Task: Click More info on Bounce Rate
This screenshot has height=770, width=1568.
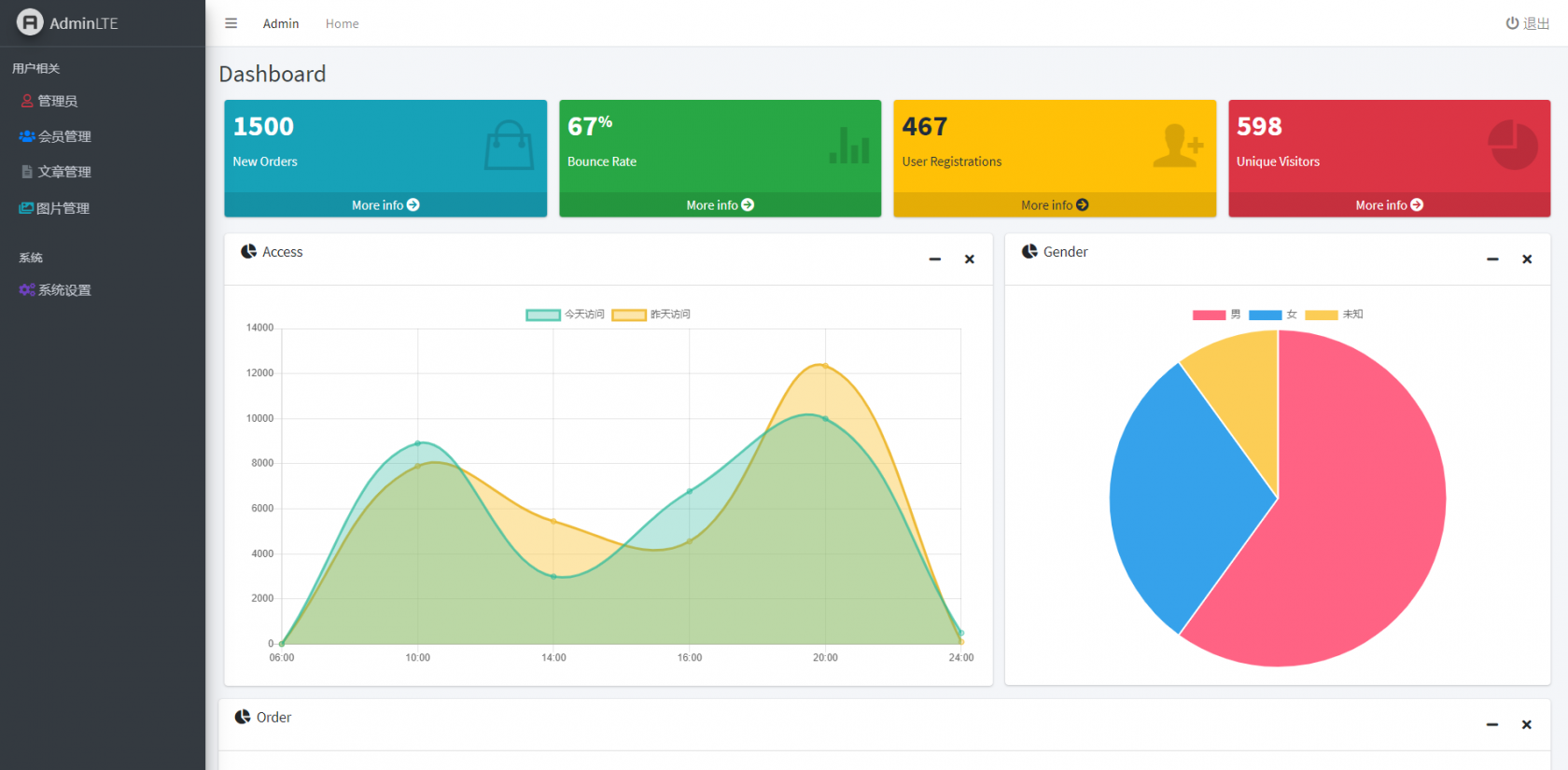Action: pos(721,205)
